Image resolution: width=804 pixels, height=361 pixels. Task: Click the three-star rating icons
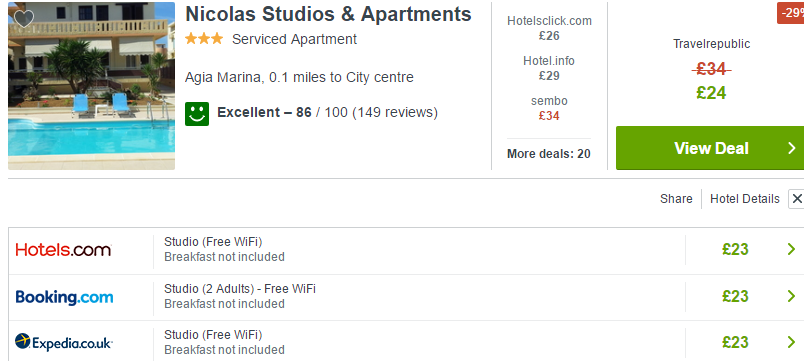click(204, 39)
